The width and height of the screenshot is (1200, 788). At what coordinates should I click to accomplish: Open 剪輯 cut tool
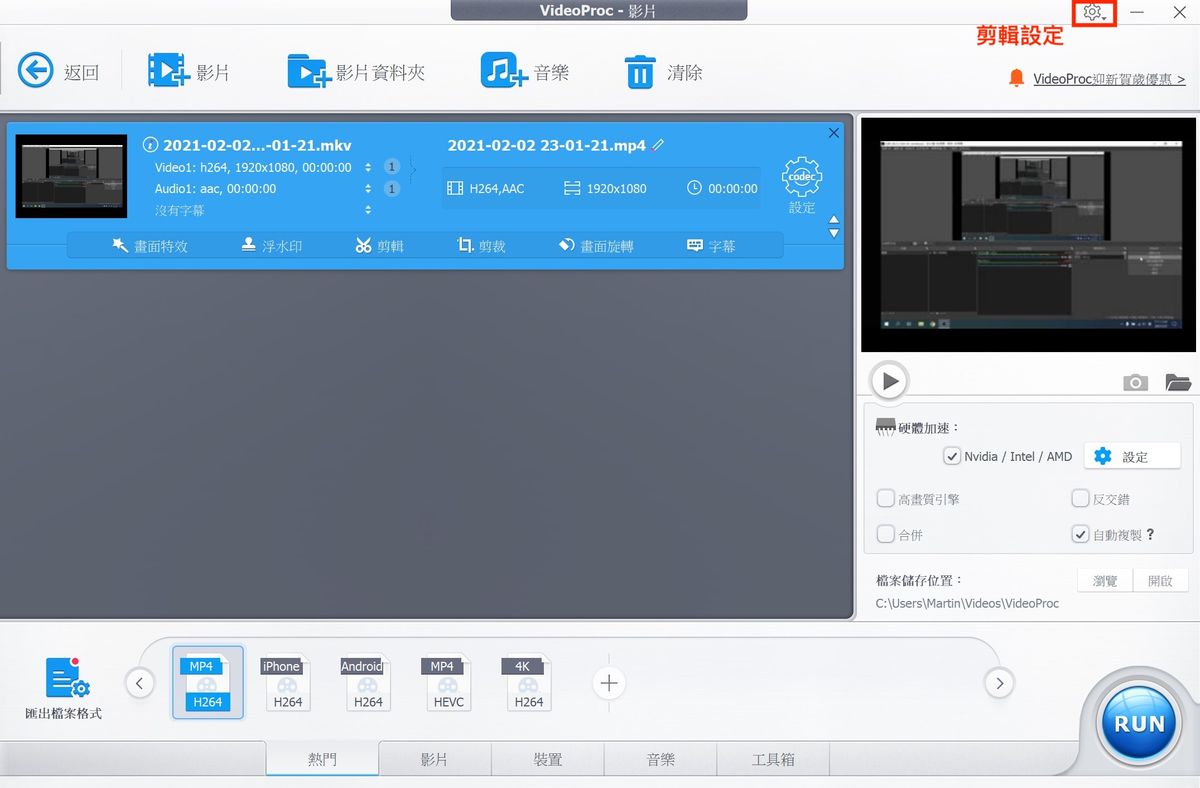tap(380, 245)
